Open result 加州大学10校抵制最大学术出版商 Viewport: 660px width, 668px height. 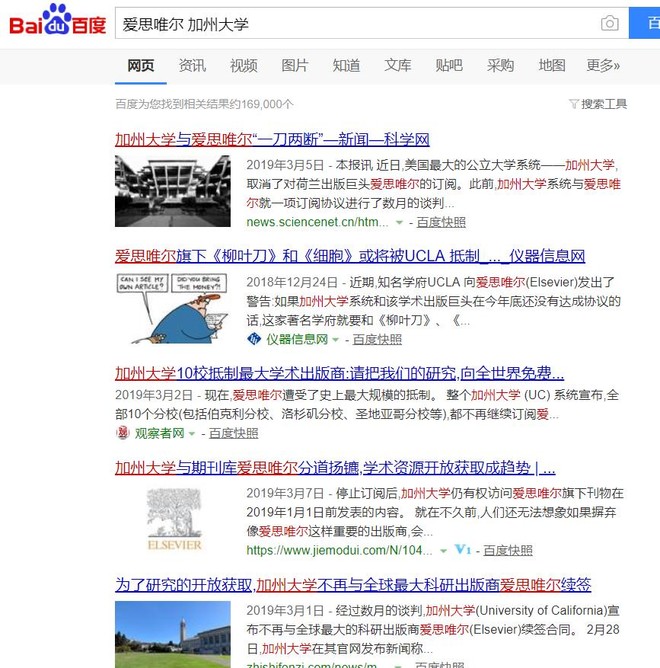[x=340, y=373]
